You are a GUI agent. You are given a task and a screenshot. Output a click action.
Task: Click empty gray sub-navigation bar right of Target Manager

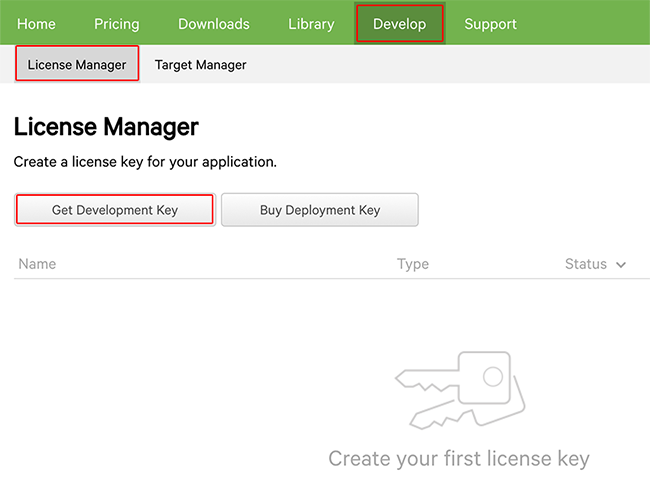450,65
